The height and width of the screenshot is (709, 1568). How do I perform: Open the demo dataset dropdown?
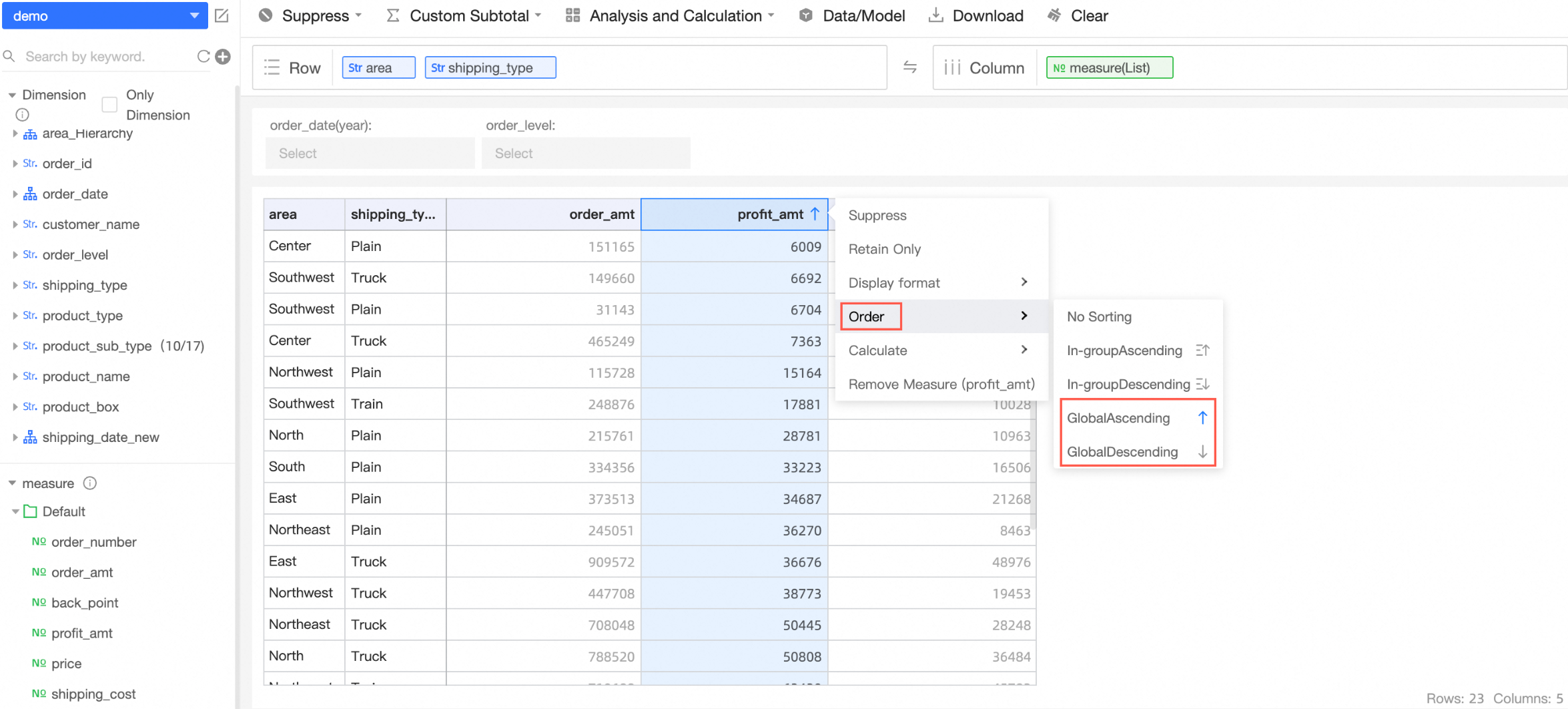tap(105, 15)
